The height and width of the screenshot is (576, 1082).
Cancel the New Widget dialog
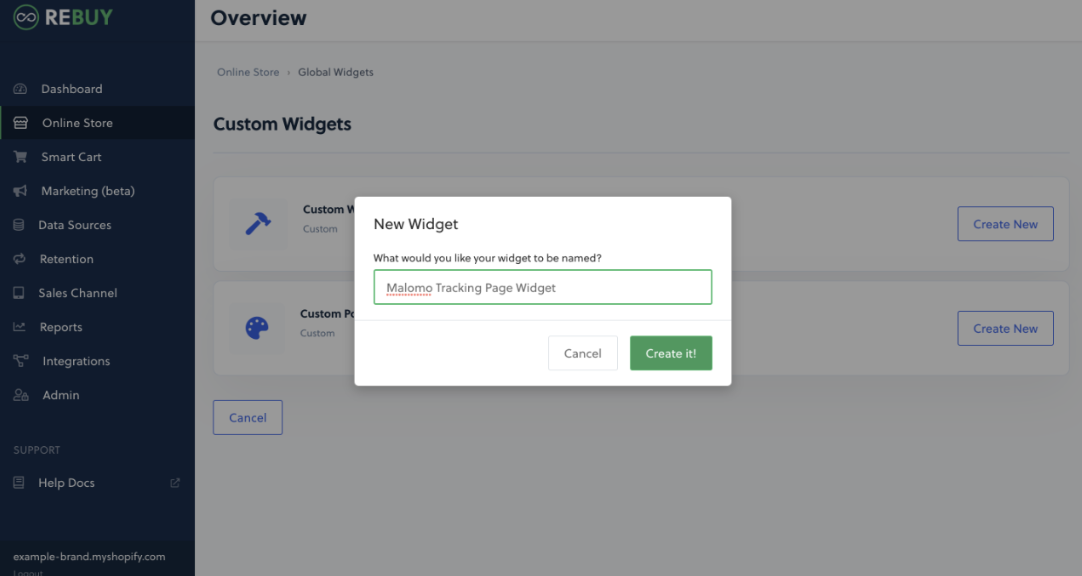(582, 353)
